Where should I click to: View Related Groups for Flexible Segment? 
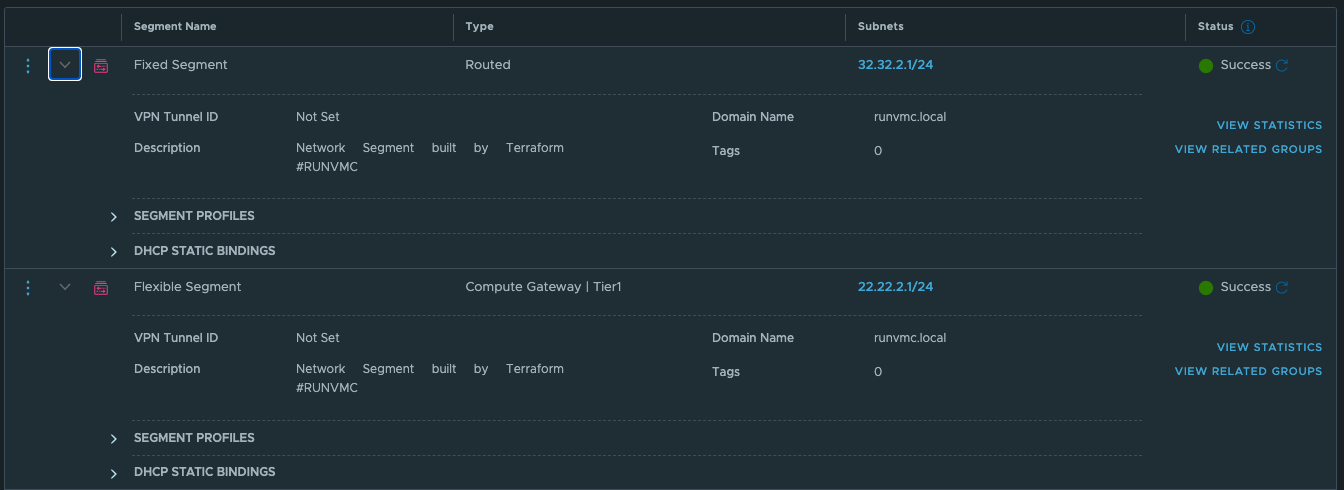tap(1248, 371)
